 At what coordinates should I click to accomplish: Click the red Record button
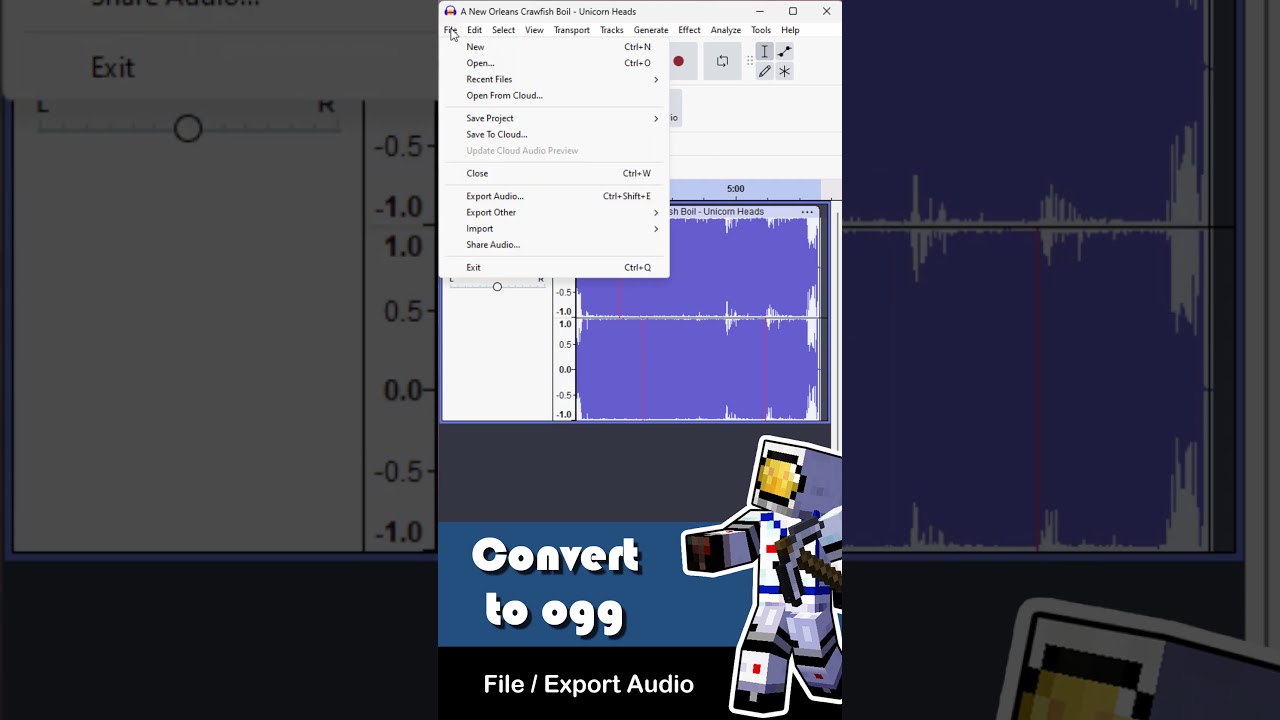click(x=678, y=61)
